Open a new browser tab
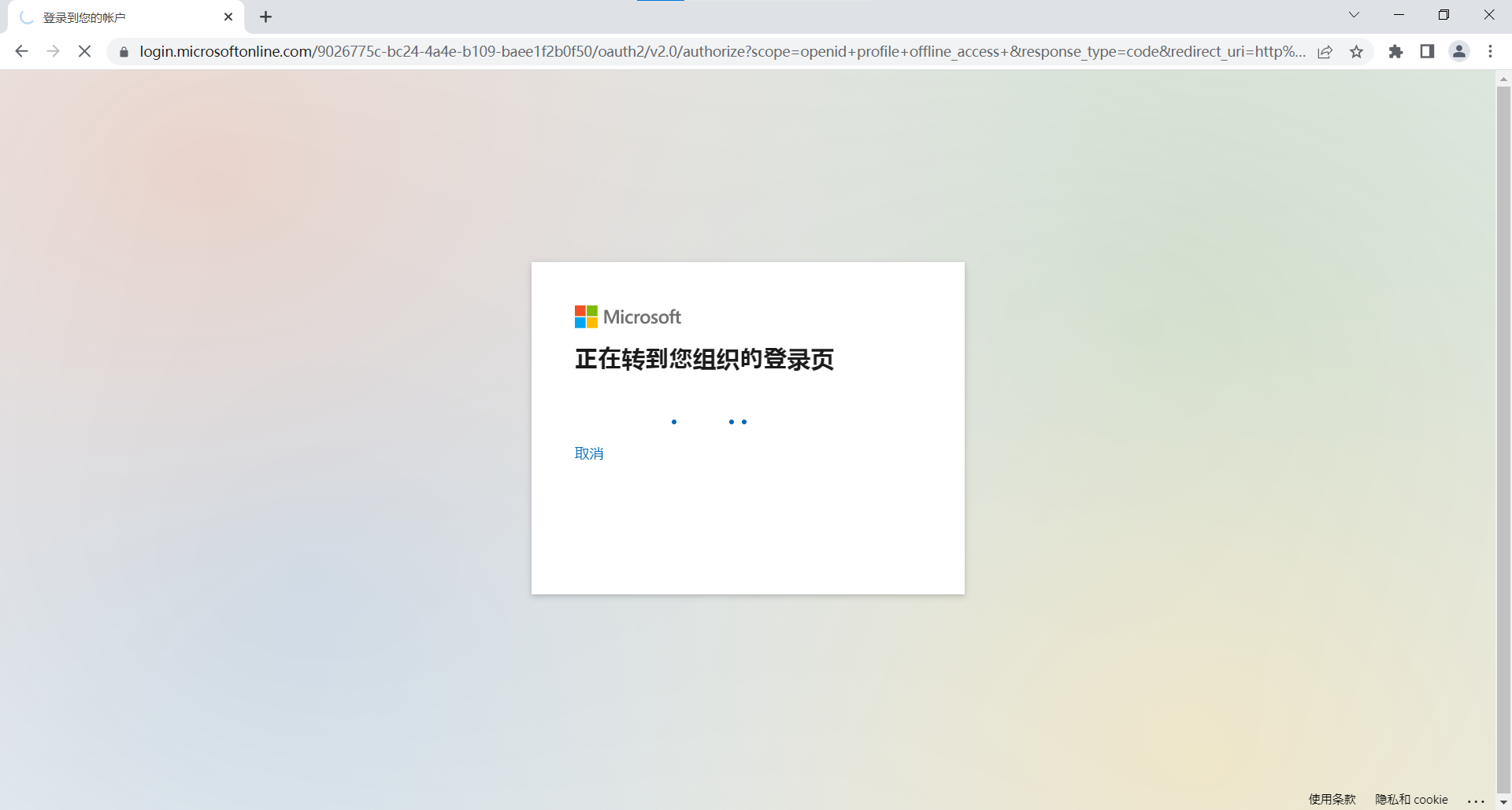Image resolution: width=1512 pixels, height=810 pixels. point(266,17)
